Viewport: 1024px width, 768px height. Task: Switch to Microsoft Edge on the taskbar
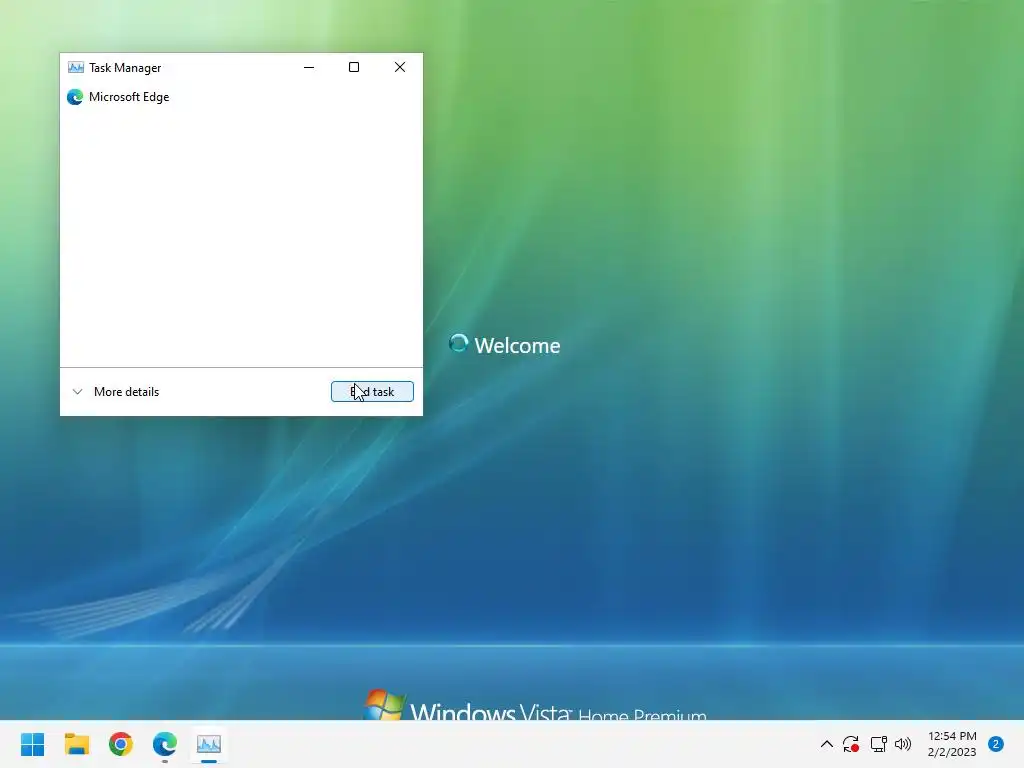pyautogui.click(x=165, y=744)
